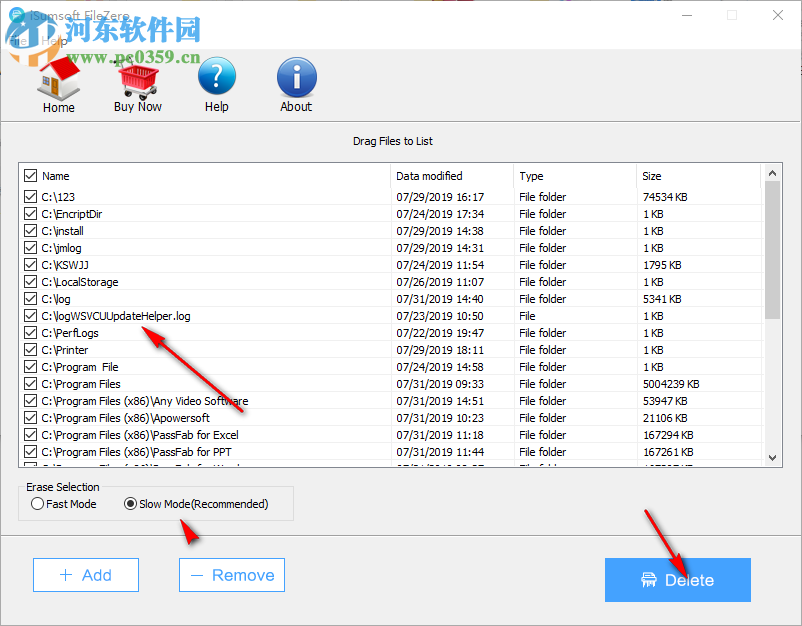Viewport: 802px width, 626px height.
Task: Toggle the select-all checkbox in Name header
Action: click(29, 175)
